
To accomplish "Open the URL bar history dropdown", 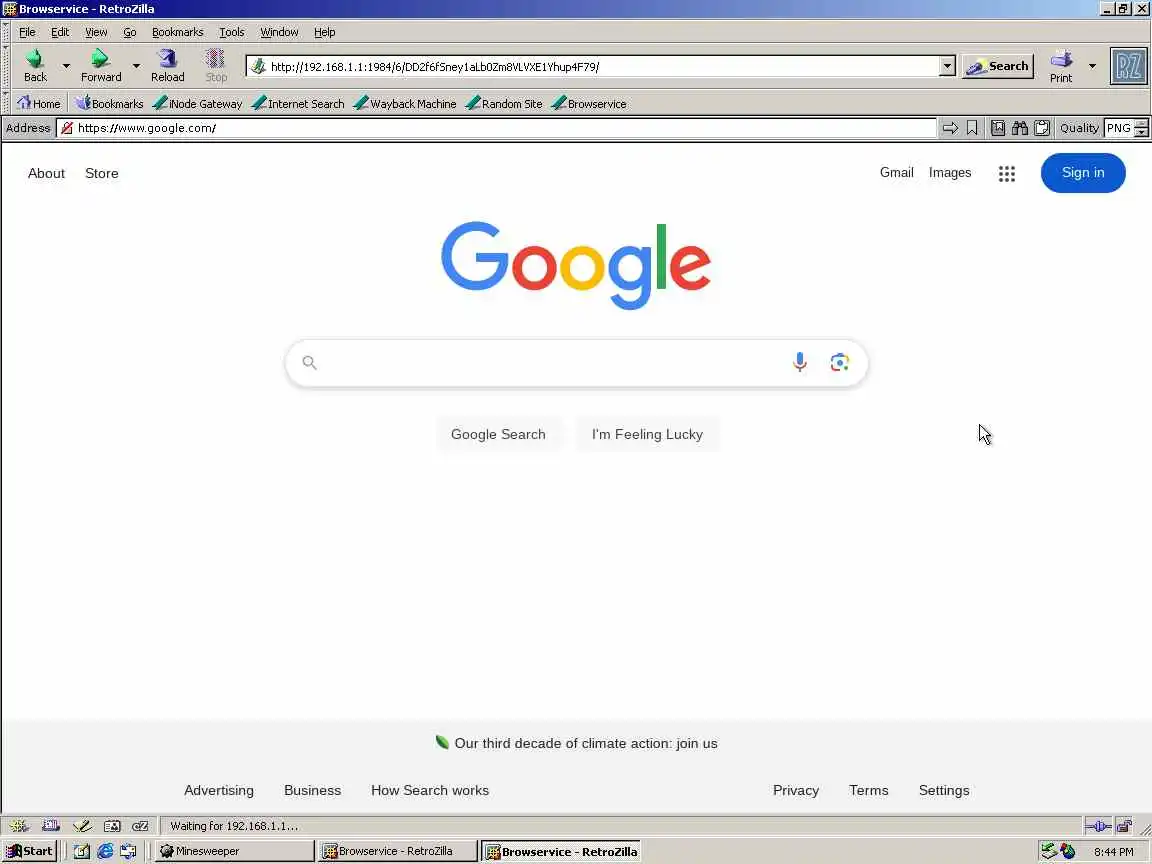I will (947, 66).
